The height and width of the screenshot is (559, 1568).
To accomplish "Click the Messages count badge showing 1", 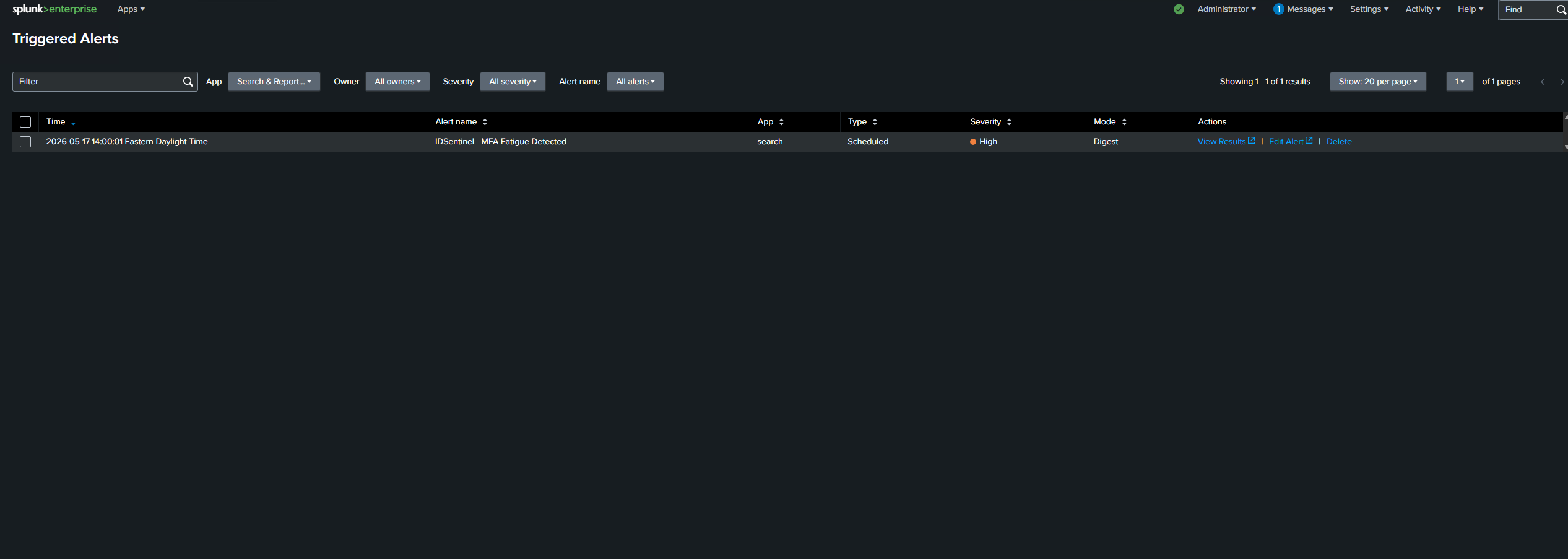I will coord(1278,9).
